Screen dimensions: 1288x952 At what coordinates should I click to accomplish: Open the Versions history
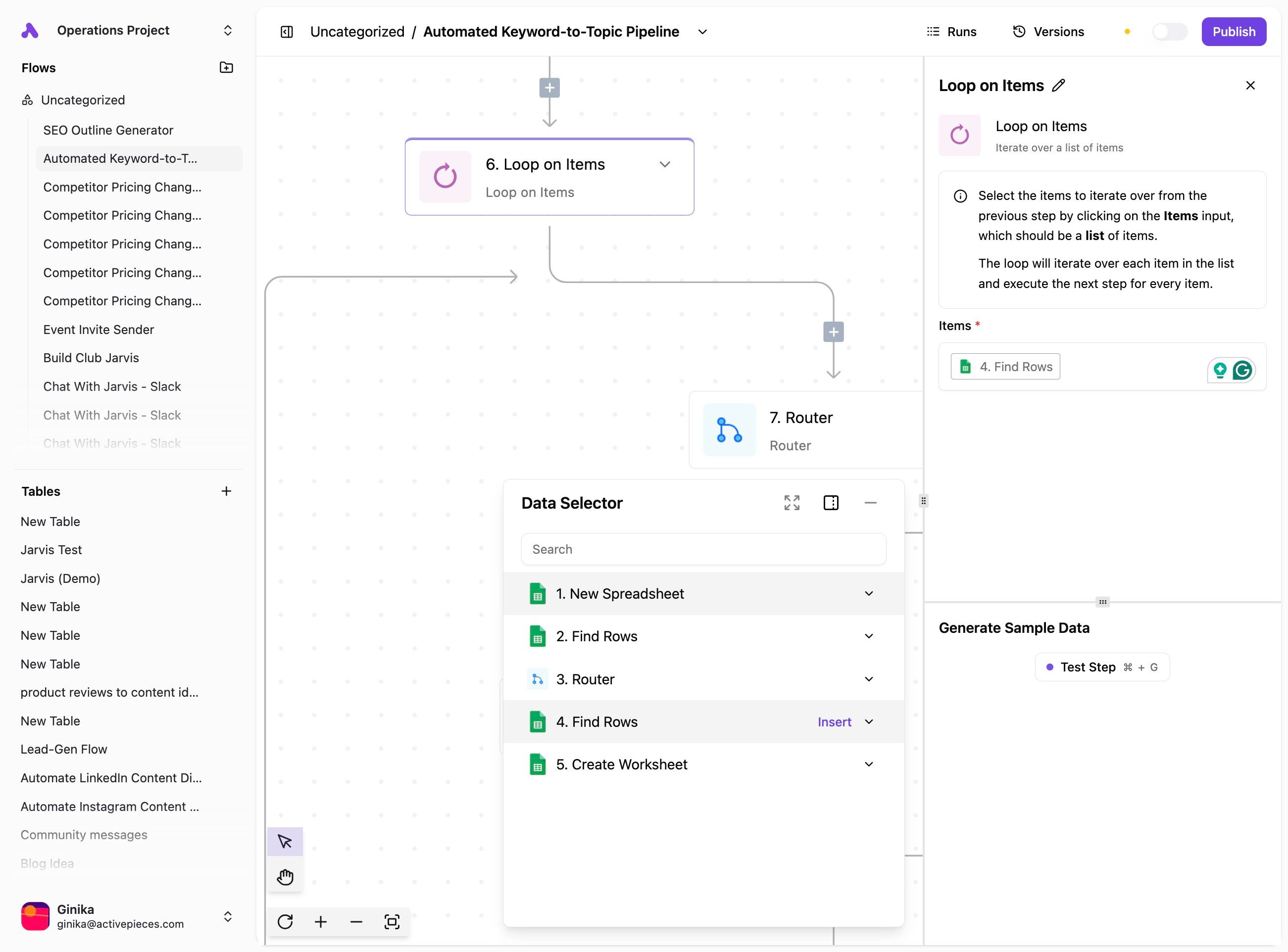[x=1048, y=32]
